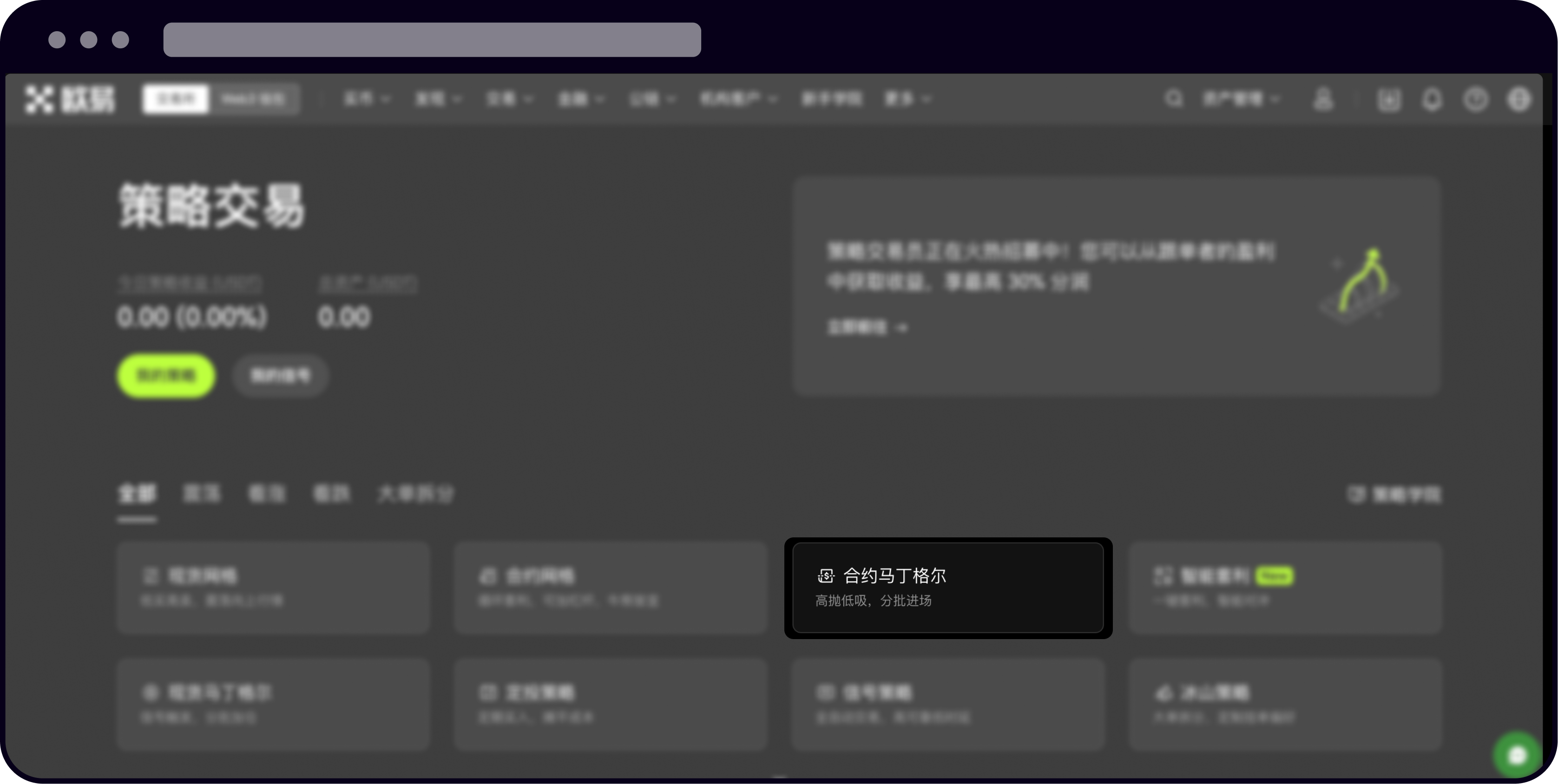
Task: Click the browser address bar
Action: click(x=432, y=40)
